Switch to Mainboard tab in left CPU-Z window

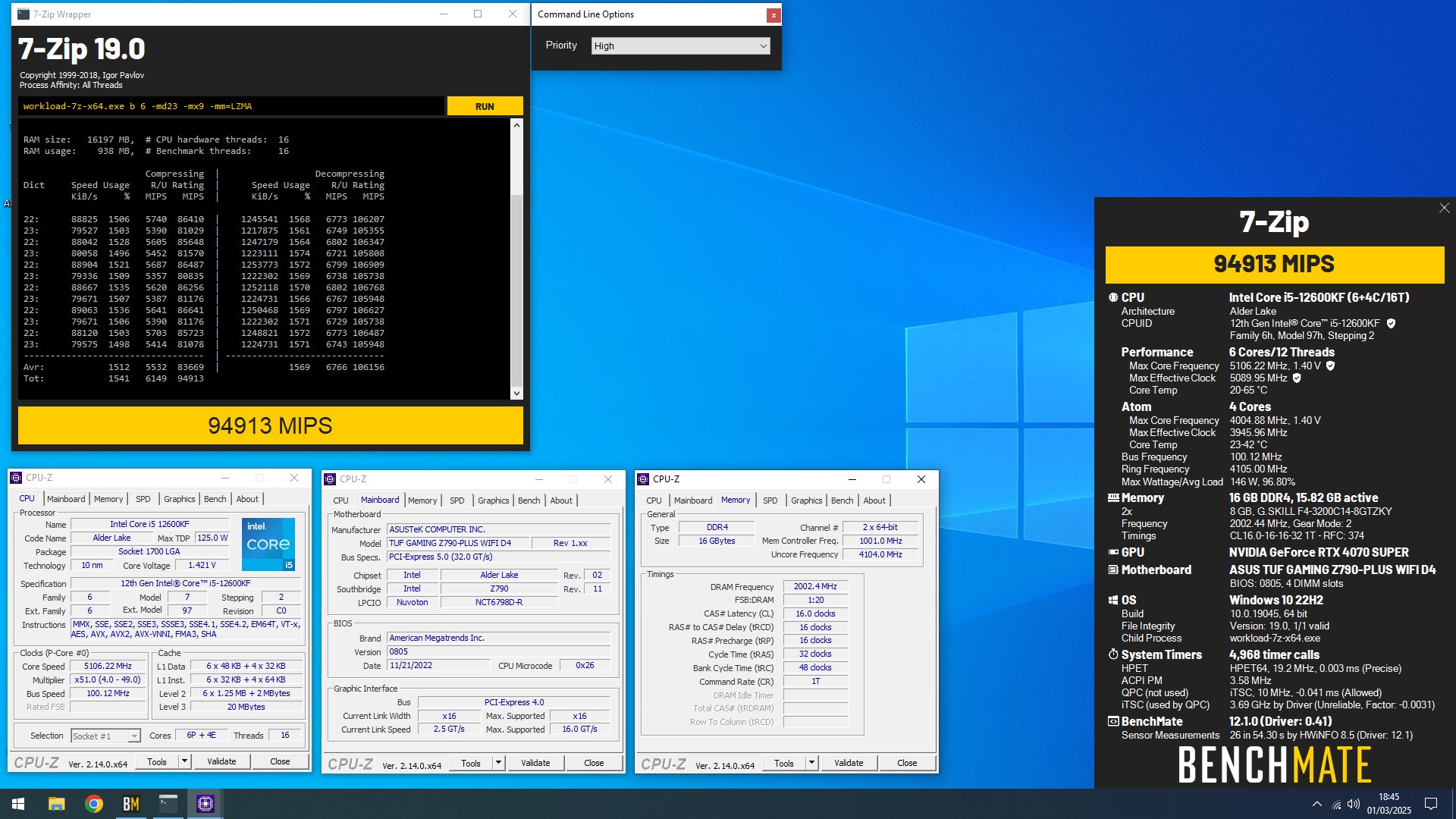pos(66,499)
